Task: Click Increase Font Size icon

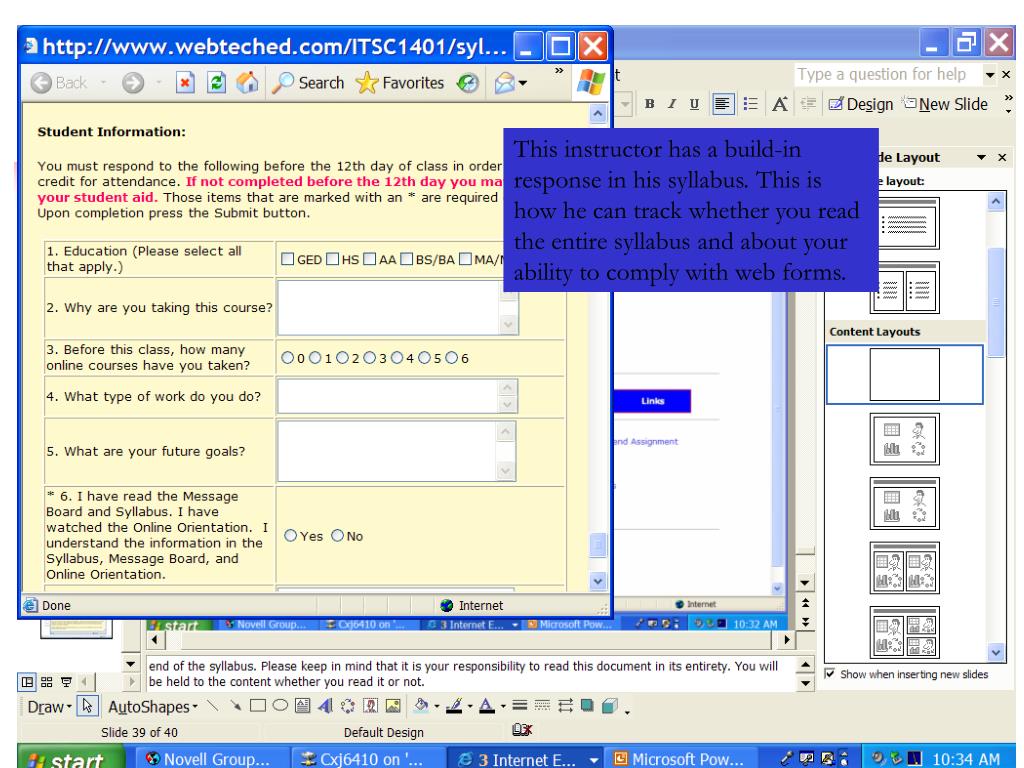Action: 780,104
